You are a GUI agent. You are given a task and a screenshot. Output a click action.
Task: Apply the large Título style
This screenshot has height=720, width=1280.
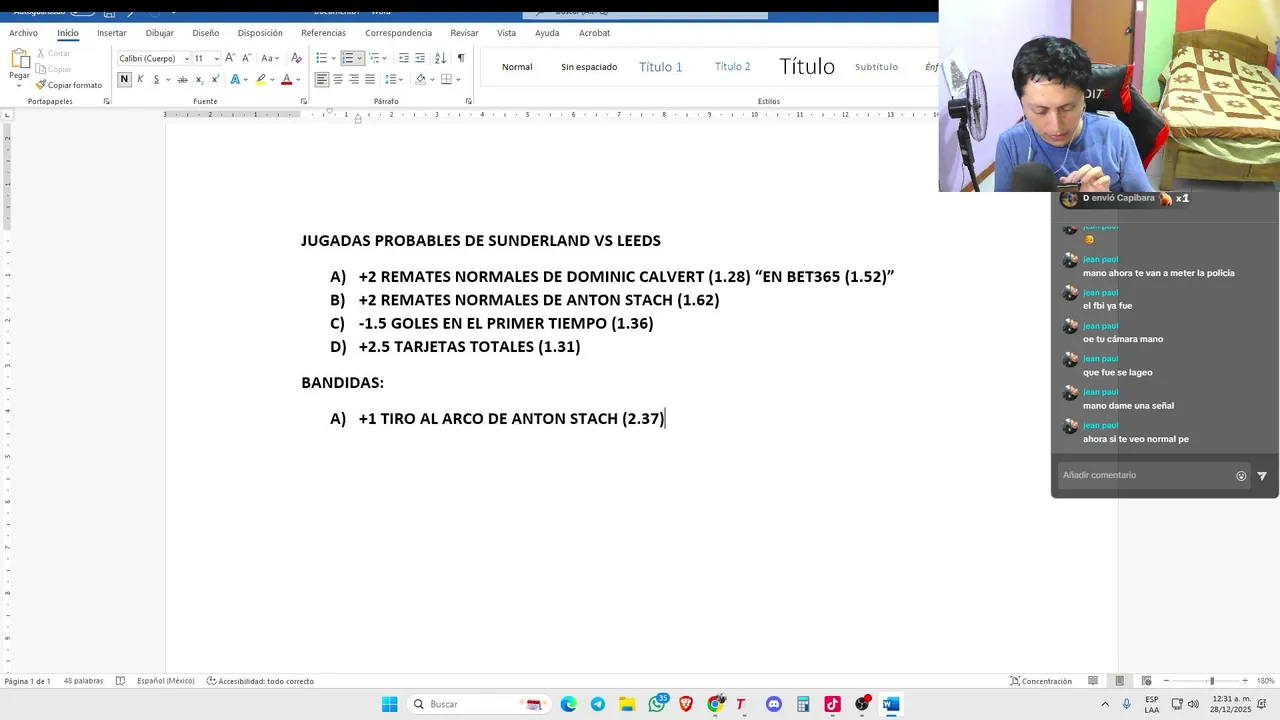pos(807,67)
